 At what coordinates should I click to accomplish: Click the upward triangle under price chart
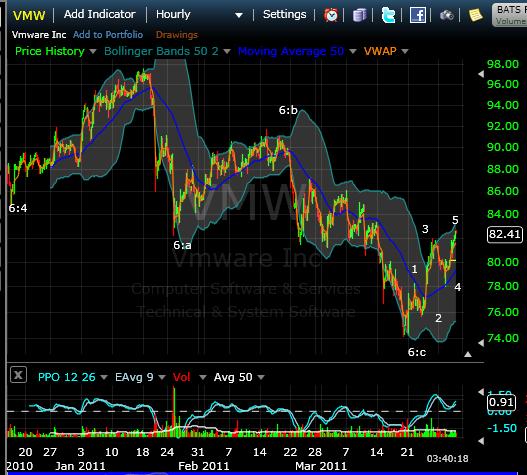click(468, 354)
